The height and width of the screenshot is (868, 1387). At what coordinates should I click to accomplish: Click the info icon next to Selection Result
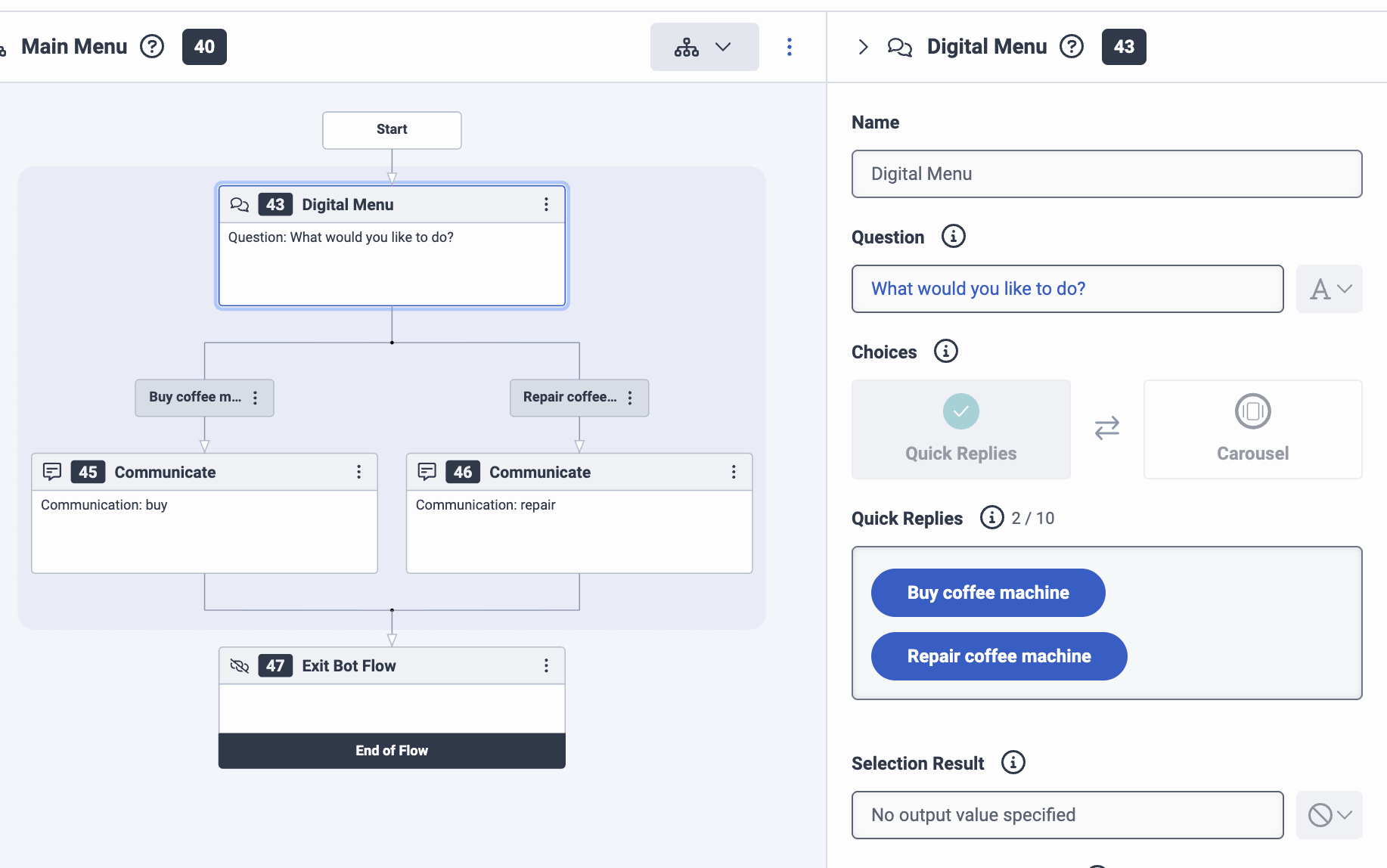1013,762
